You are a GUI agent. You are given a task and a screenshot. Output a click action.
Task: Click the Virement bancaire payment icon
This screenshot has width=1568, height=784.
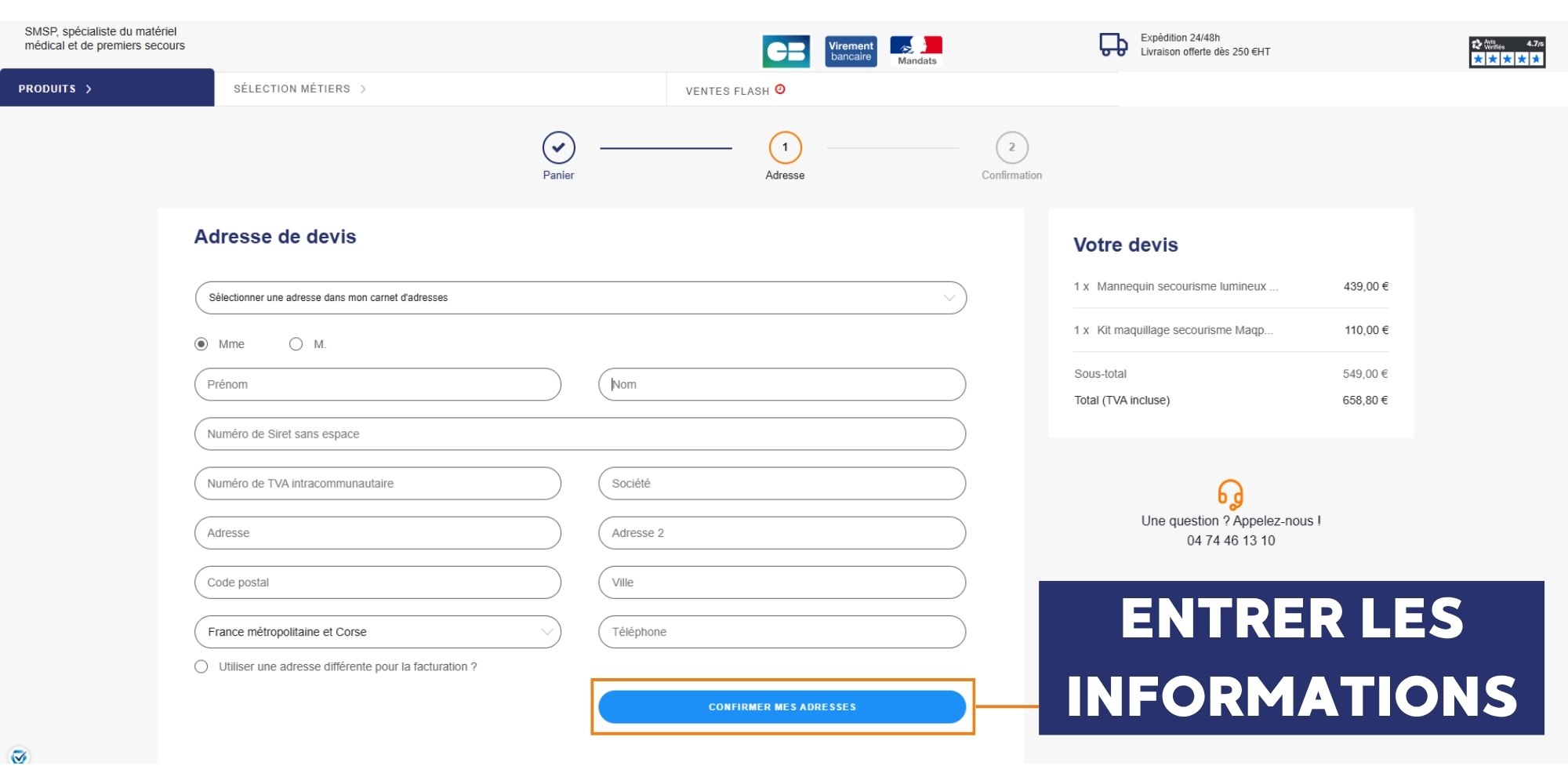pos(851,52)
